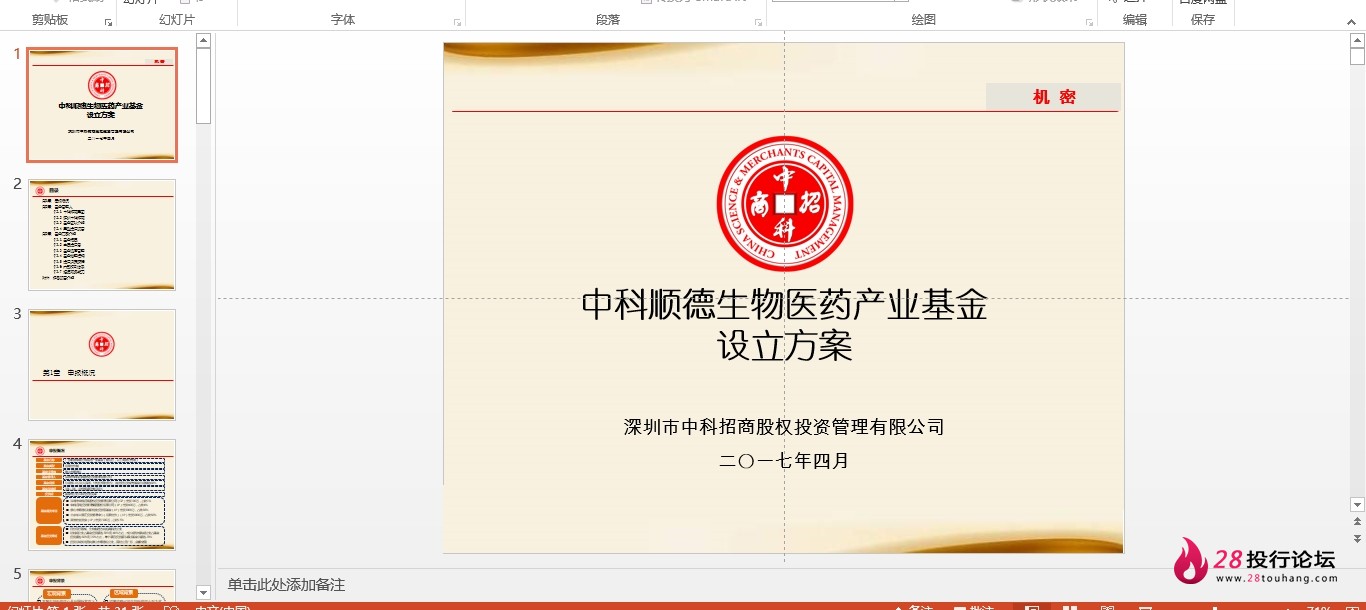Screen dimensions: 1366x610
Task: Go to slide 3 thumbnail
Action: pos(102,365)
